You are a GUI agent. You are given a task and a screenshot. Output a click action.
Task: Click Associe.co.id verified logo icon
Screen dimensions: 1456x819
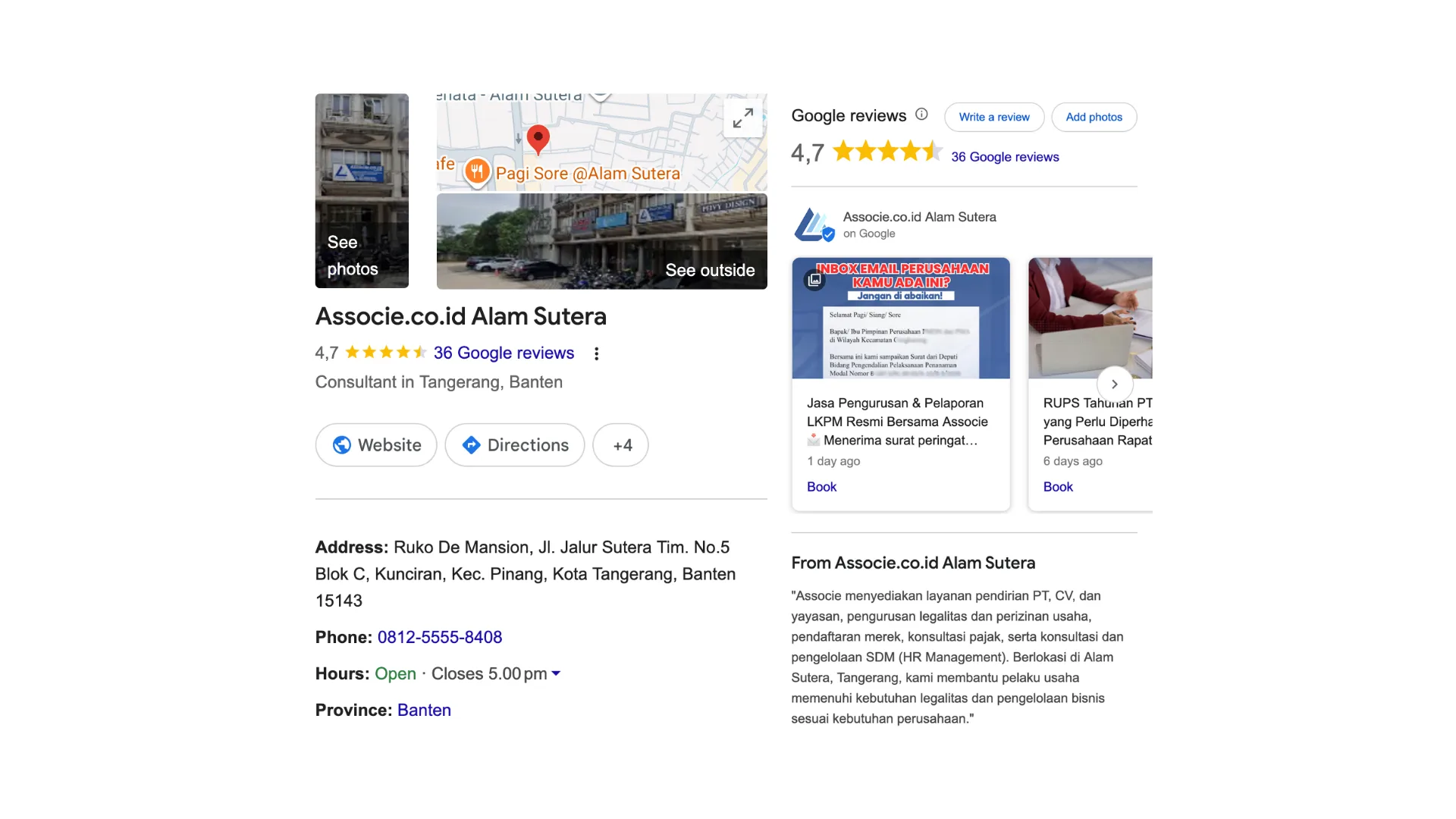pos(814,224)
